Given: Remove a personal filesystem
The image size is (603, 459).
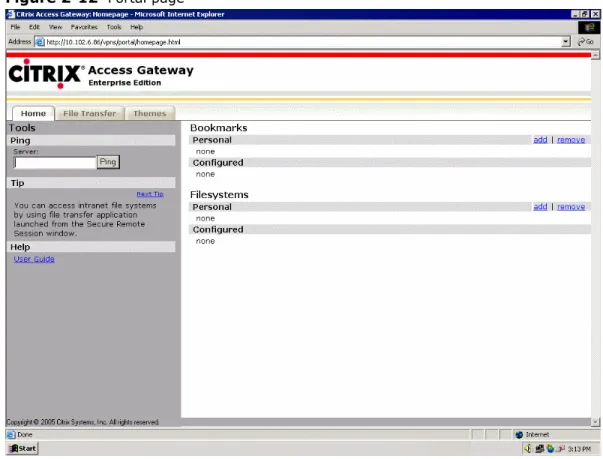Looking at the screenshot, I should tap(571, 207).
